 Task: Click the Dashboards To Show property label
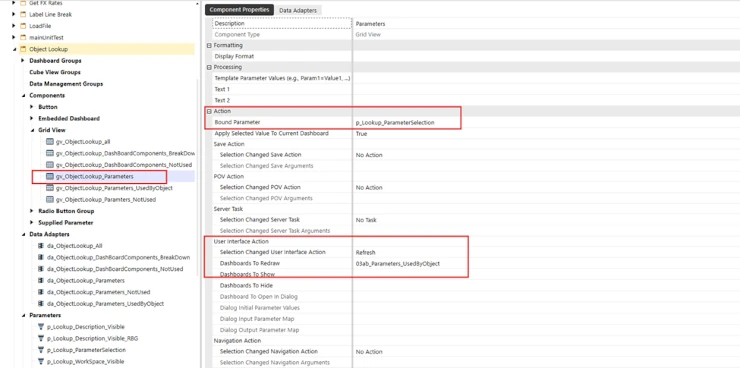[x=247, y=274]
